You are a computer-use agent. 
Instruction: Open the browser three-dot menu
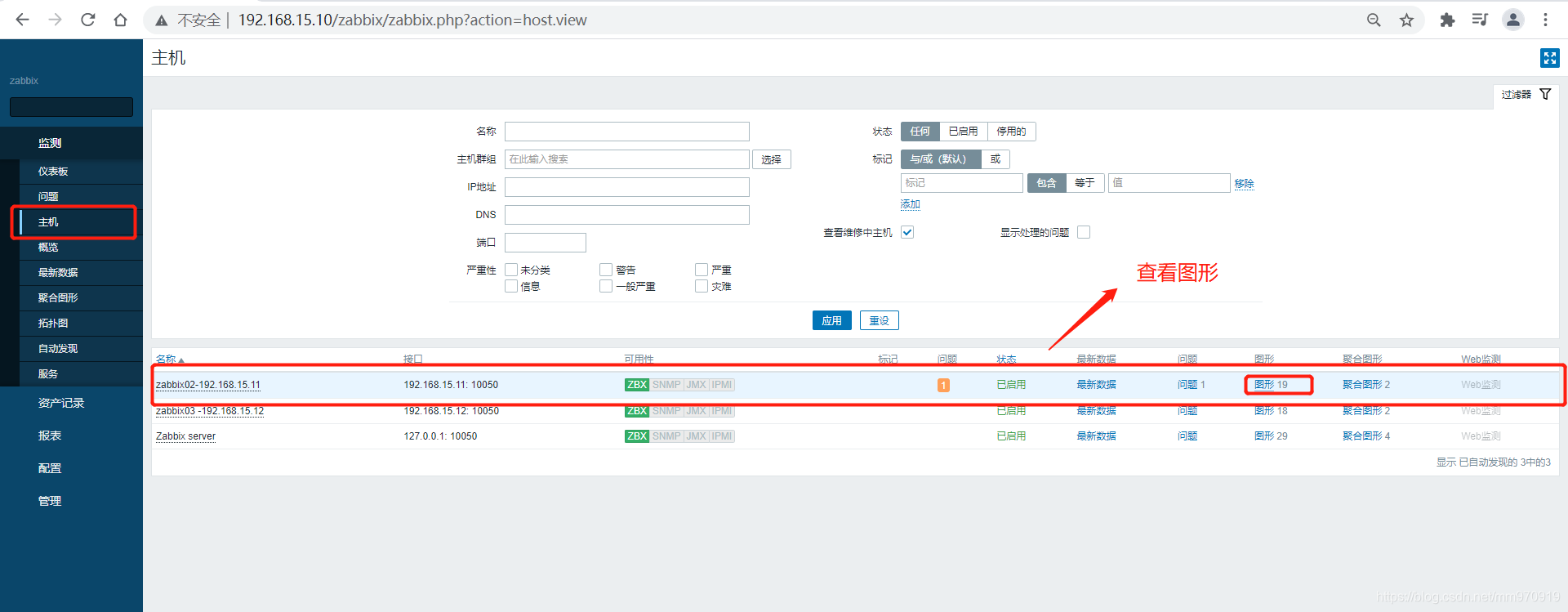tap(1545, 20)
